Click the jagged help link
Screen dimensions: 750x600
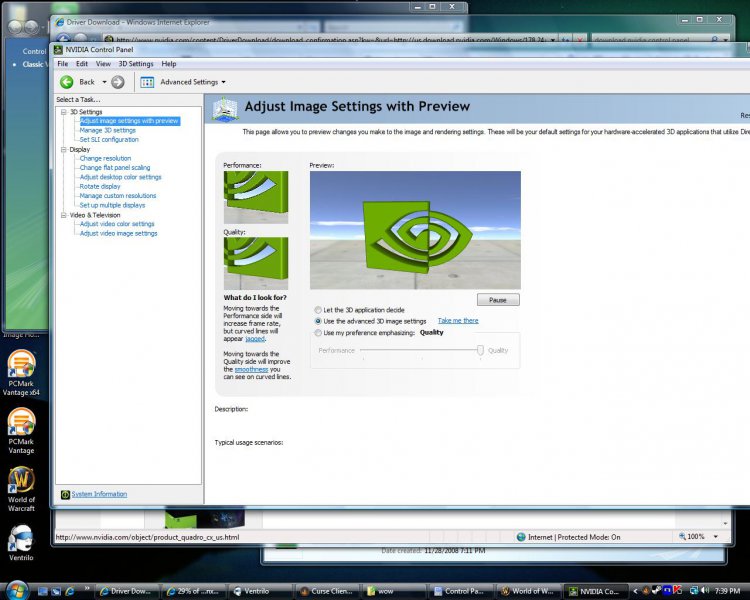[255, 339]
